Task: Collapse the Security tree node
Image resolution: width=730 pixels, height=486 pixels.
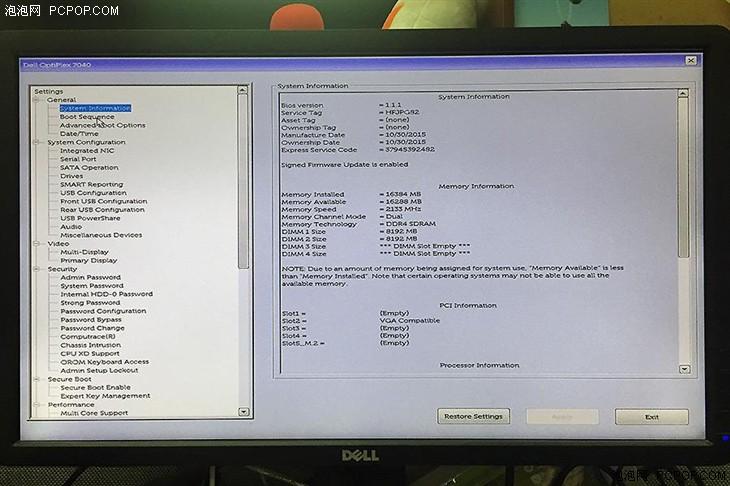Action: point(37,269)
